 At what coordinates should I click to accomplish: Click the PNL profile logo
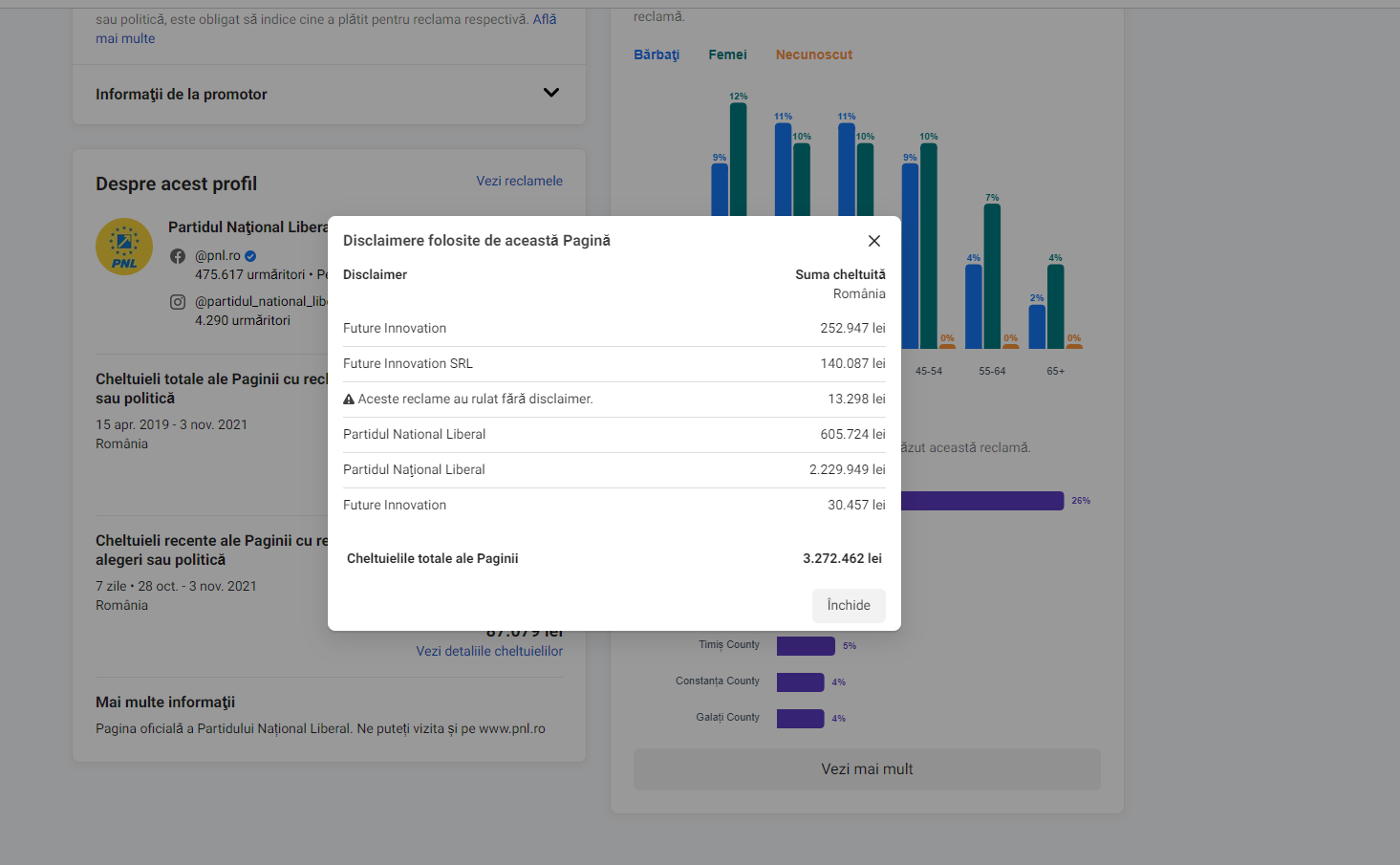pos(124,247)
